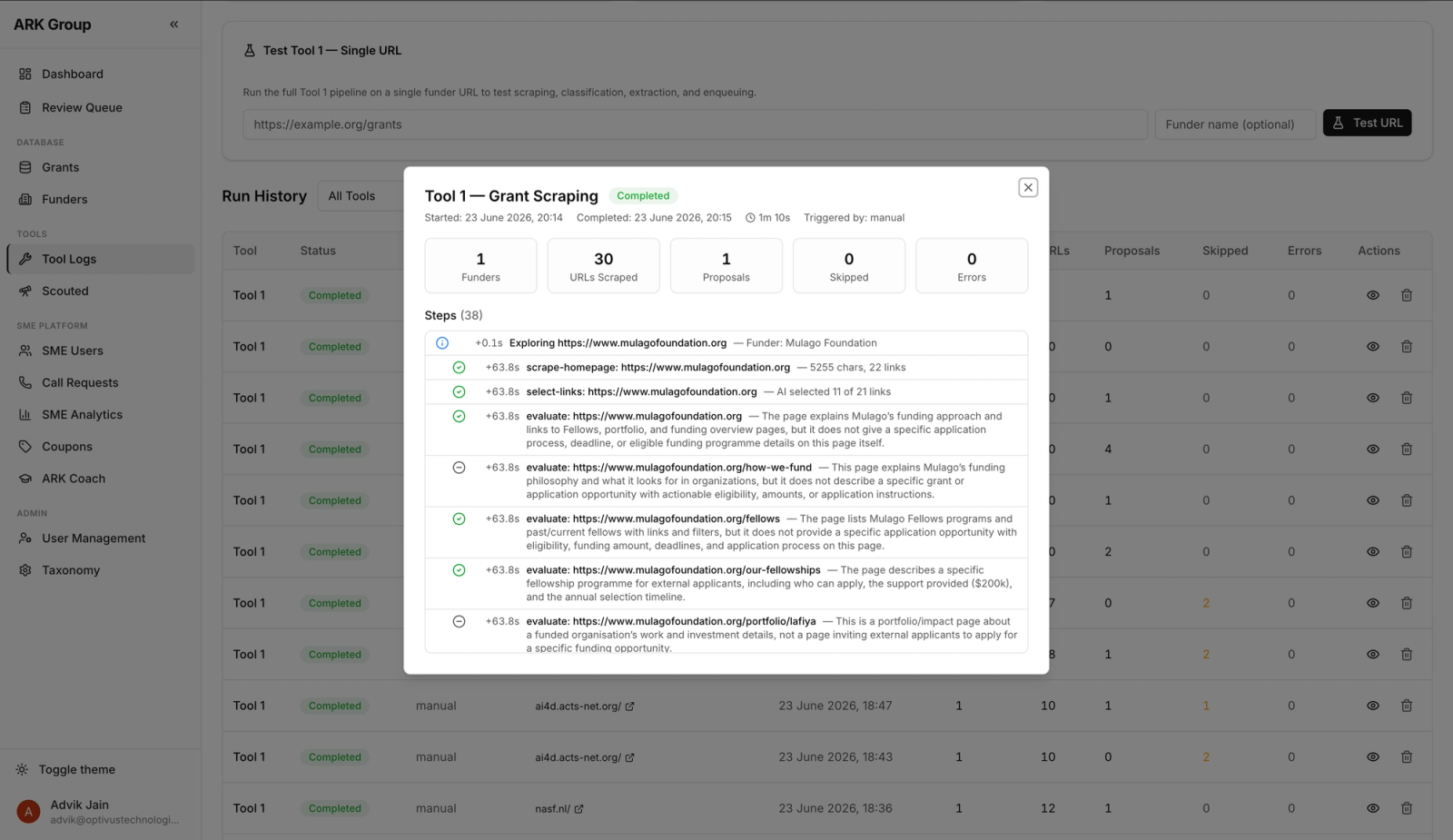Open Advik Jain user profile
The width and height of the screenshot is (1453, 840).
coord(100,811)
